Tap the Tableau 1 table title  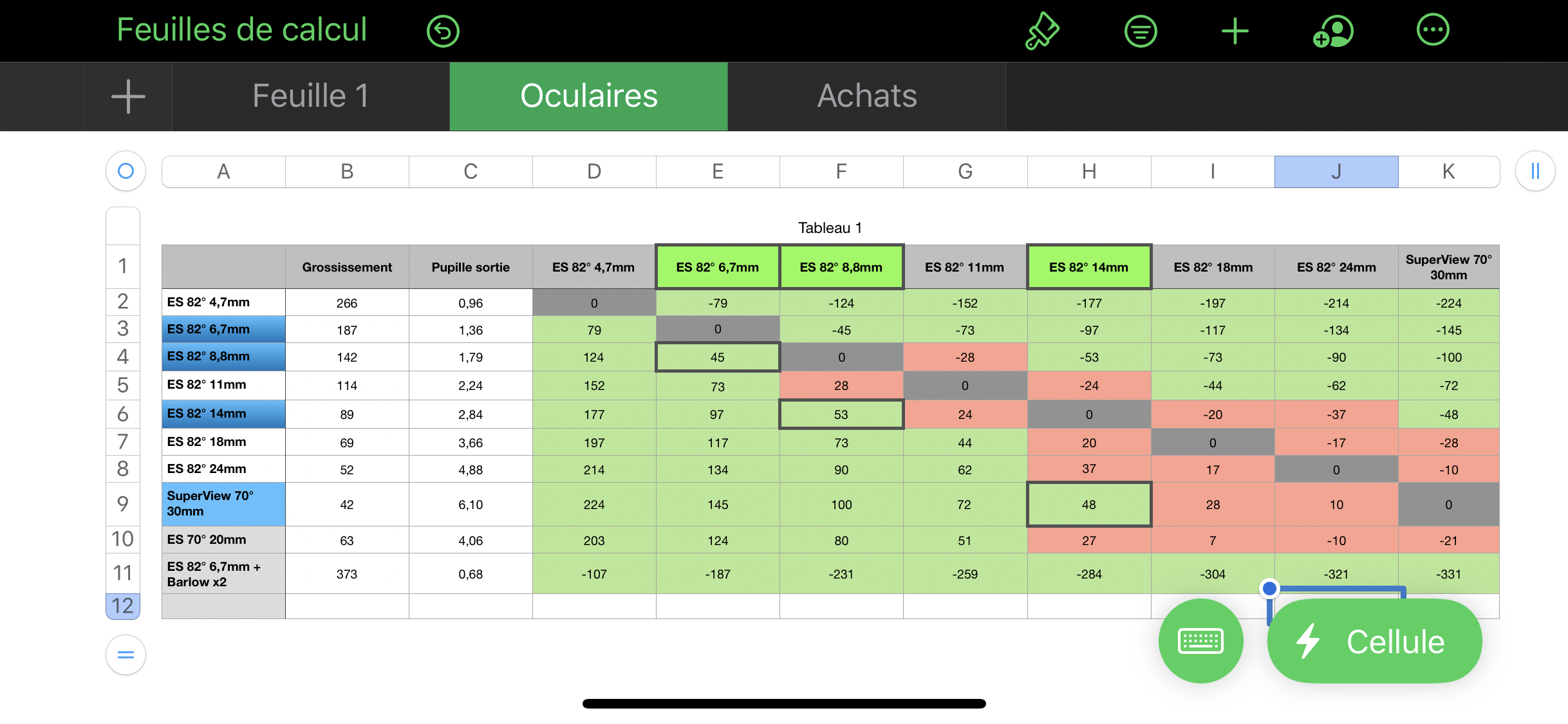point(830,228)
